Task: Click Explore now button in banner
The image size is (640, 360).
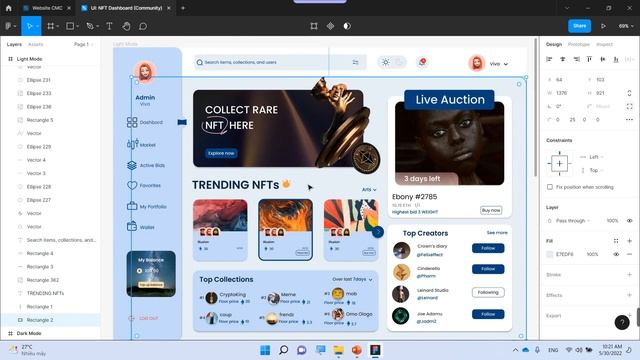Action: [221, 153]
